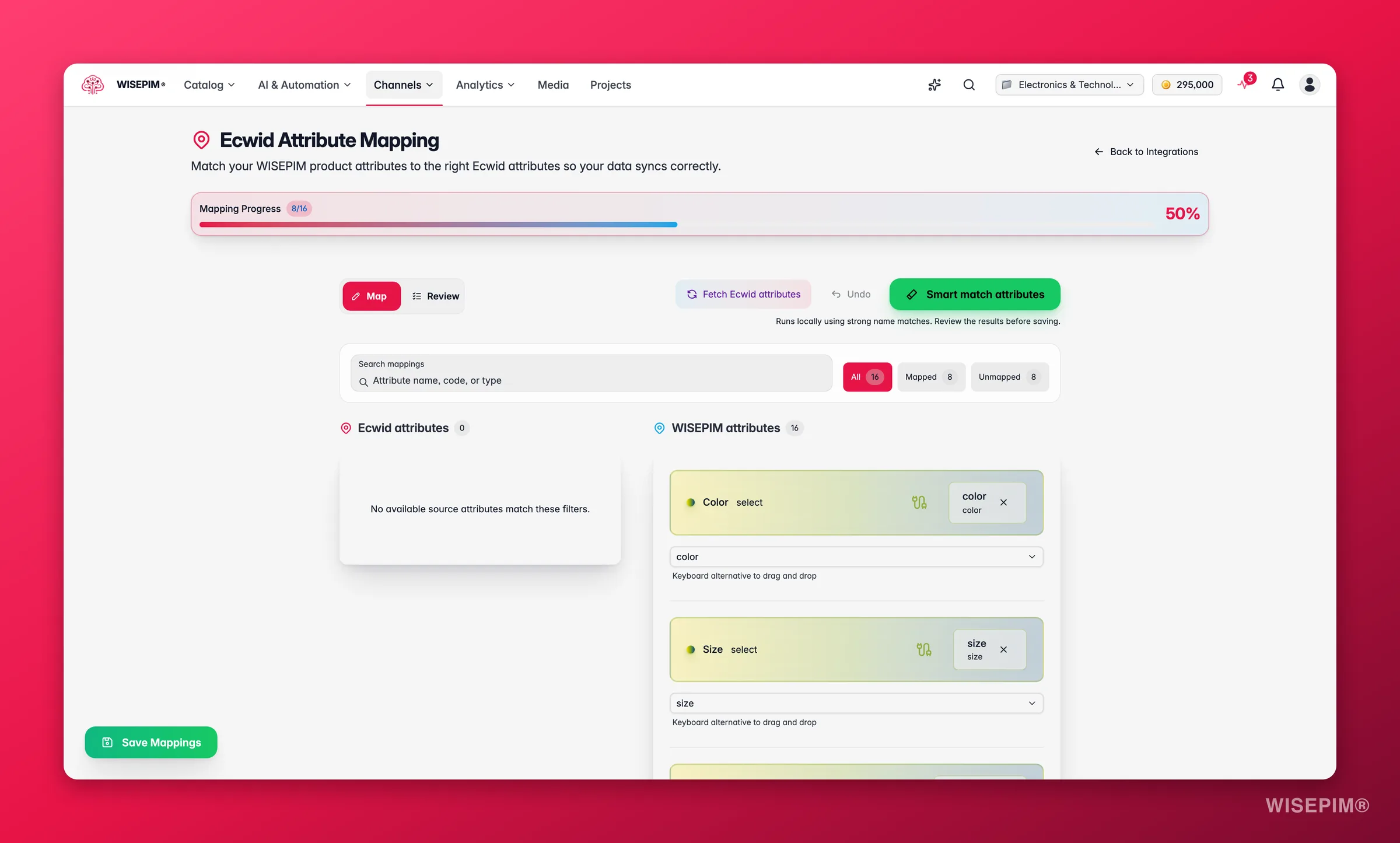Click Fetch Ecwid attributes button

tap(743, 294)
